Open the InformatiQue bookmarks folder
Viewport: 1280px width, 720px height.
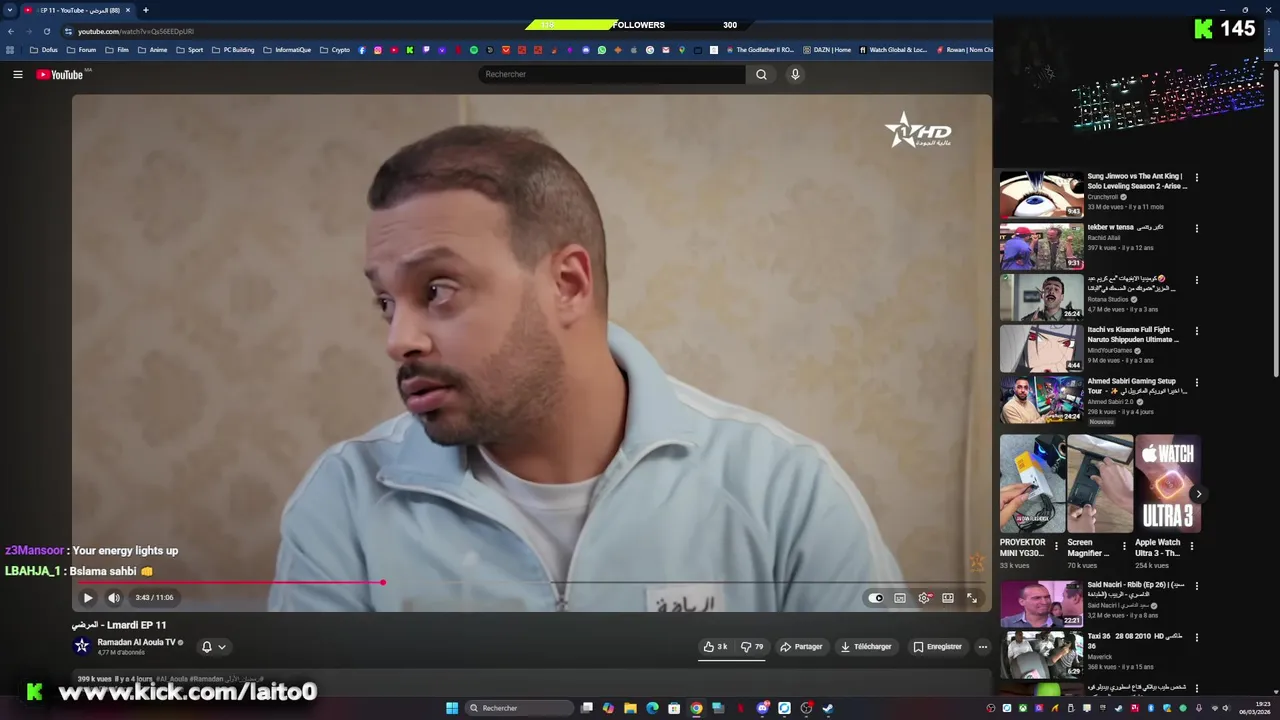tap(287, 50)
